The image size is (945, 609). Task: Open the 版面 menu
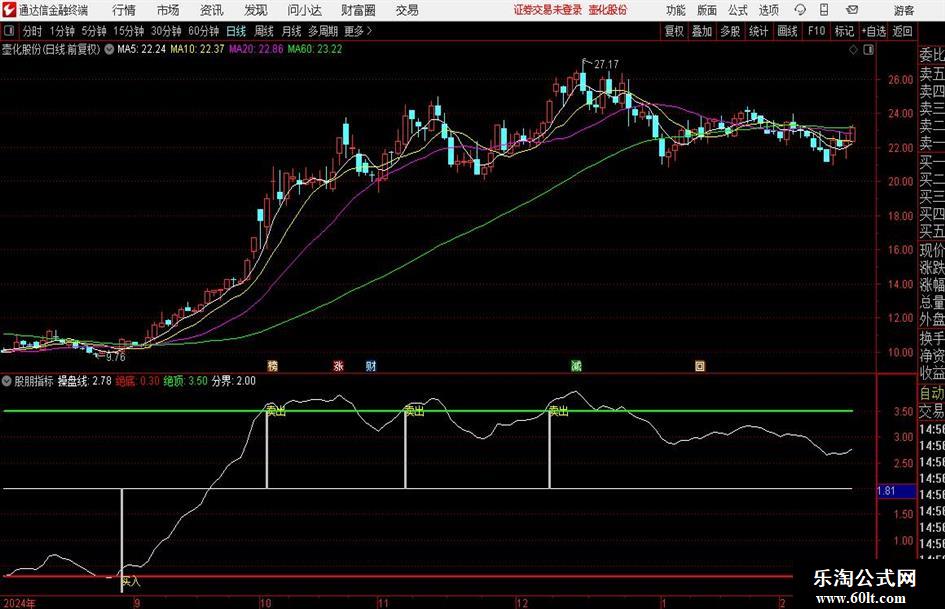pos(706,10)
